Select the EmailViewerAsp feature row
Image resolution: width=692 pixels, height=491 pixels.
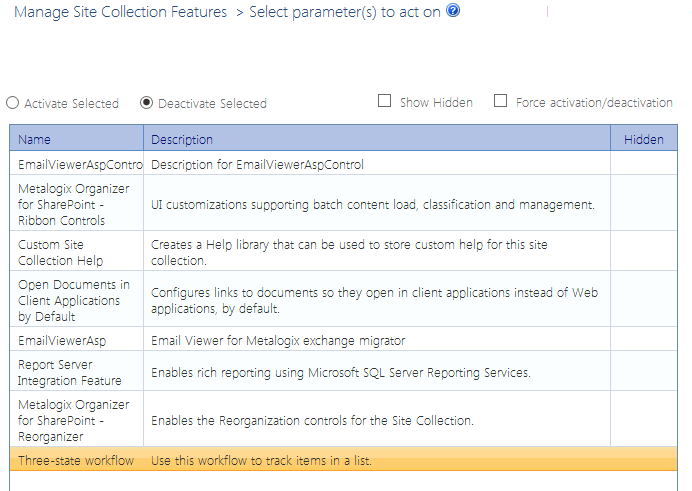pos(62,340)
